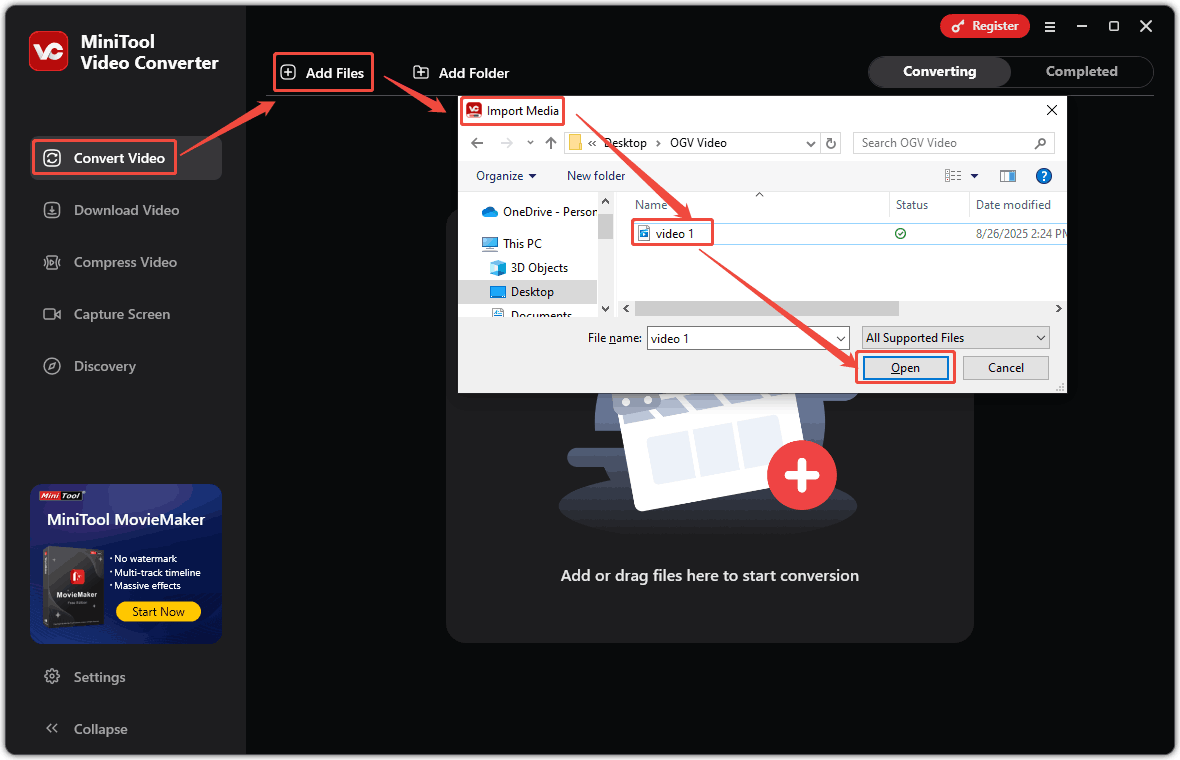Open the Capture Screen section
The width and height of the screenshot is (1180, 760).
coord(107,314)
